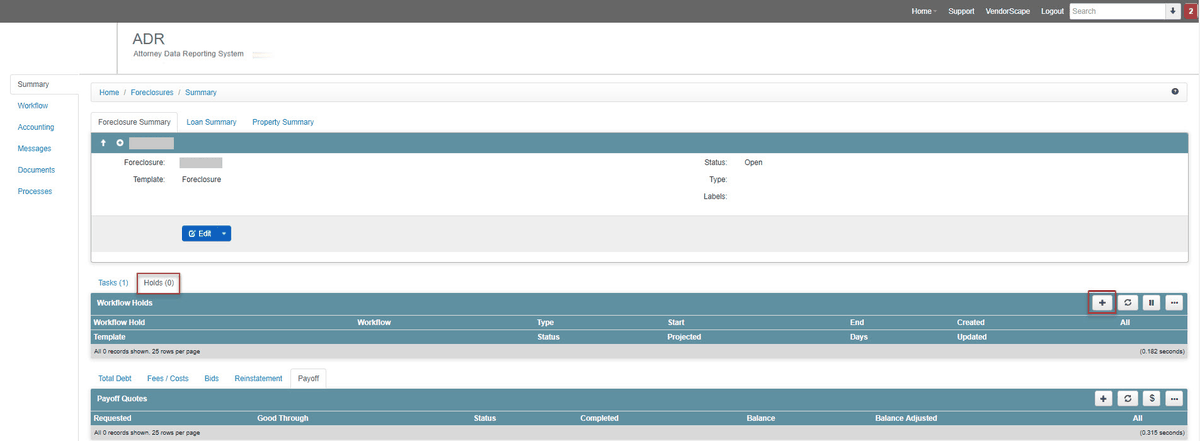The height and width of the screenshot is (441, 1200).
Task: Go to Home in breadcrumb
Action: tap(108, 92)
